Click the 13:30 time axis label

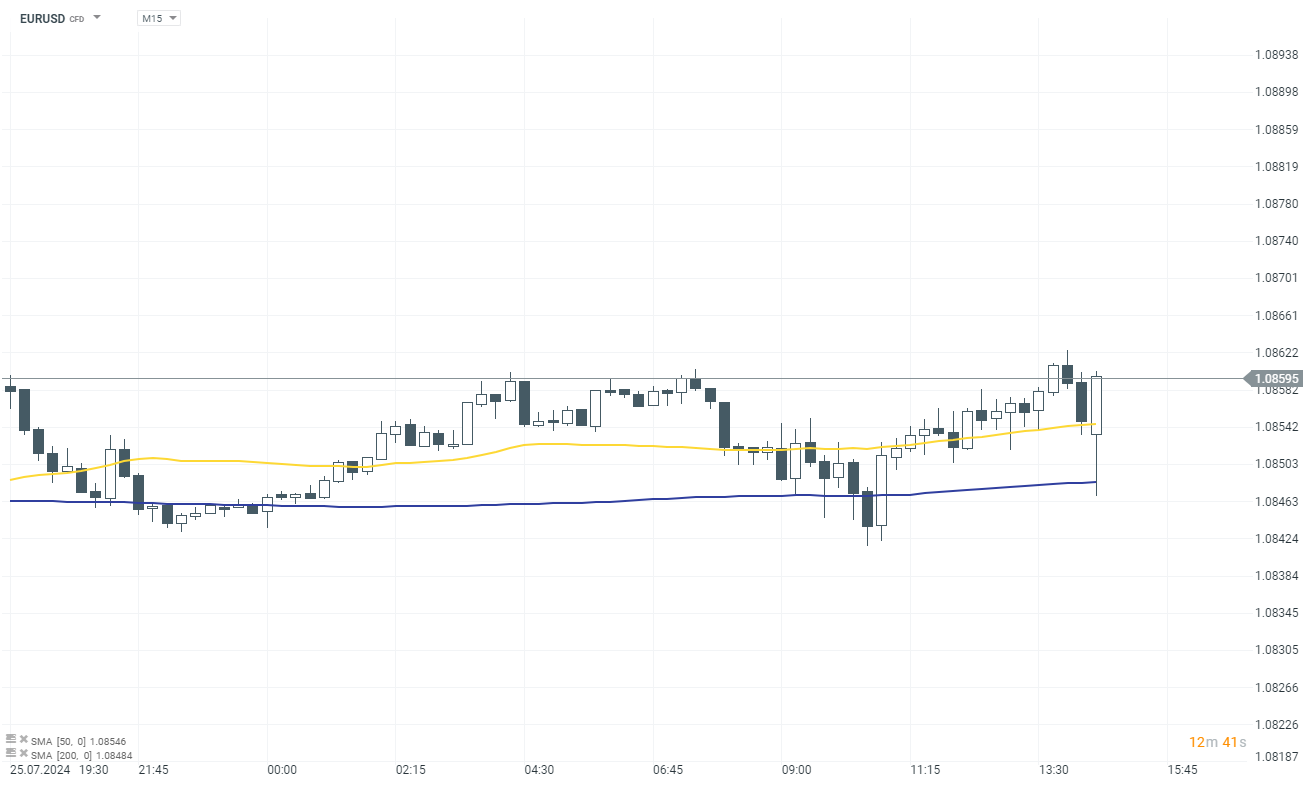click(1054, 770)
